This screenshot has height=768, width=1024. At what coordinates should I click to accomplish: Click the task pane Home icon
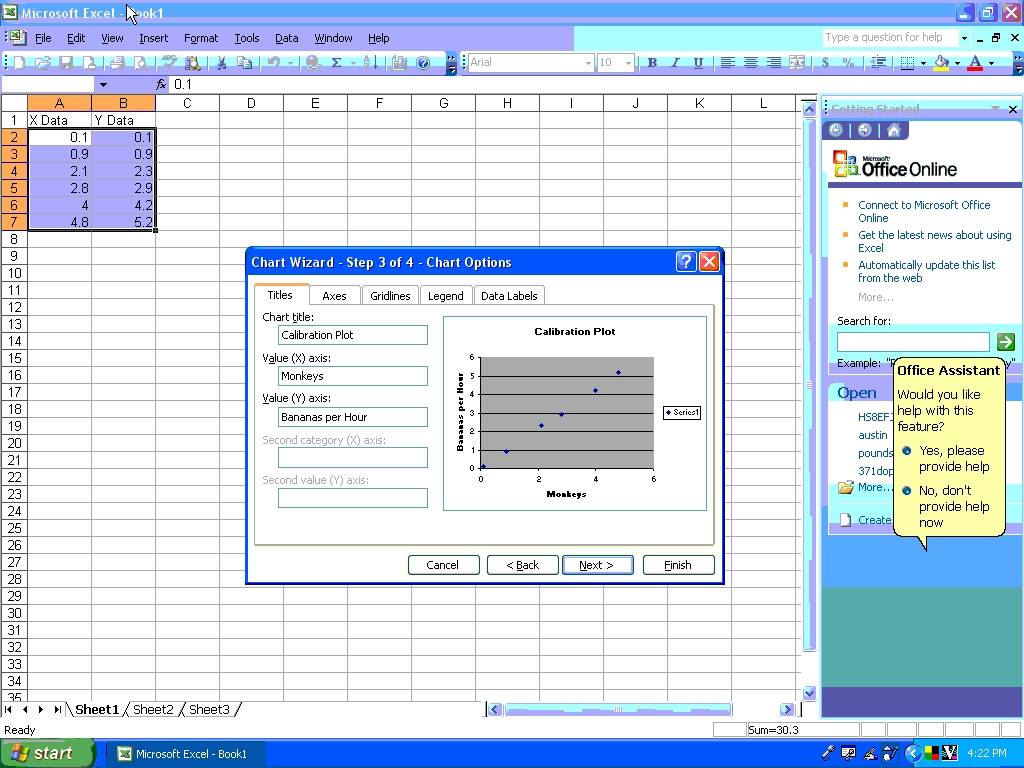[893, 130]
